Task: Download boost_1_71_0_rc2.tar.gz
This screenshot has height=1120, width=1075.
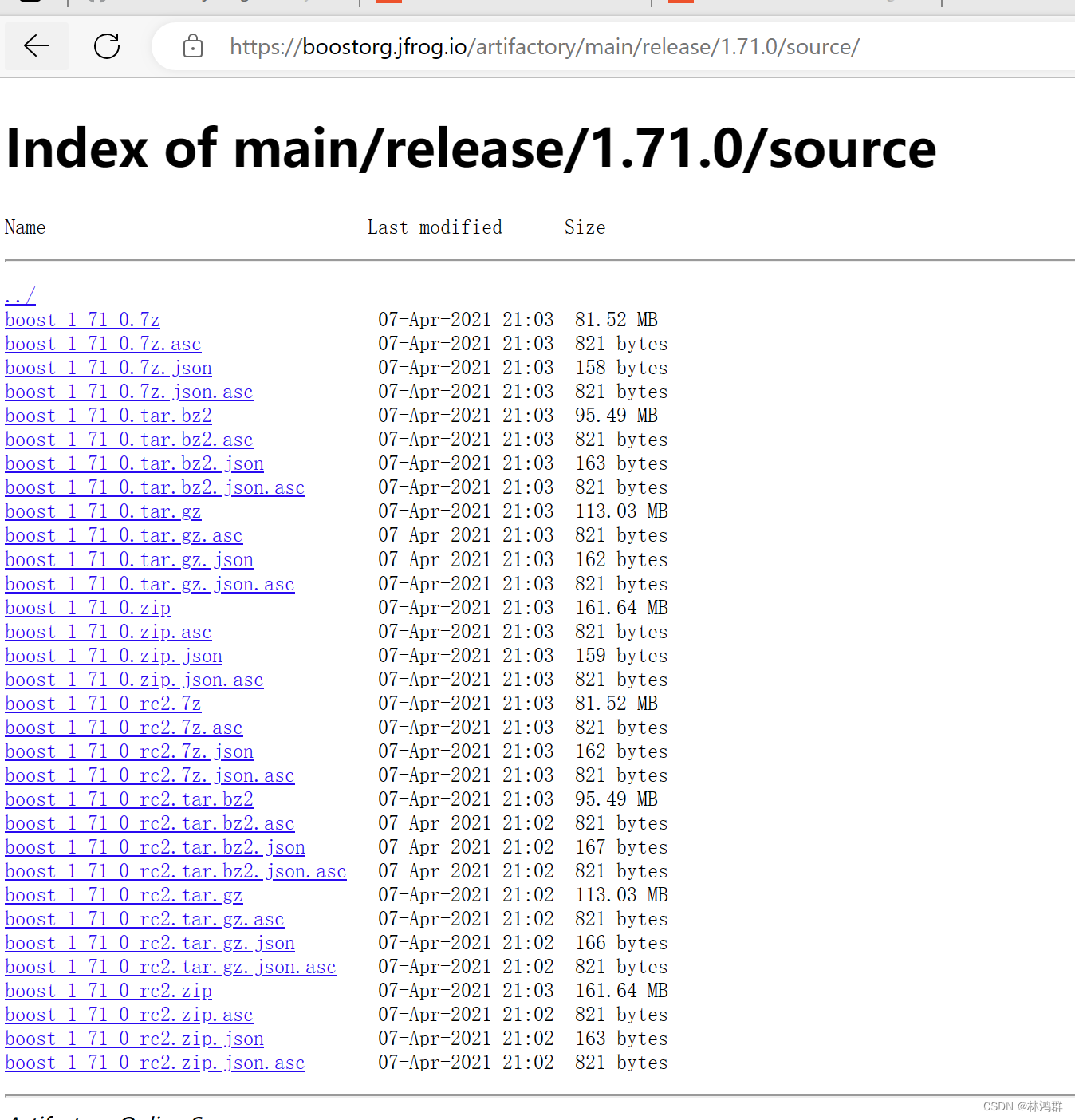Action: click(x=124, y=895)
